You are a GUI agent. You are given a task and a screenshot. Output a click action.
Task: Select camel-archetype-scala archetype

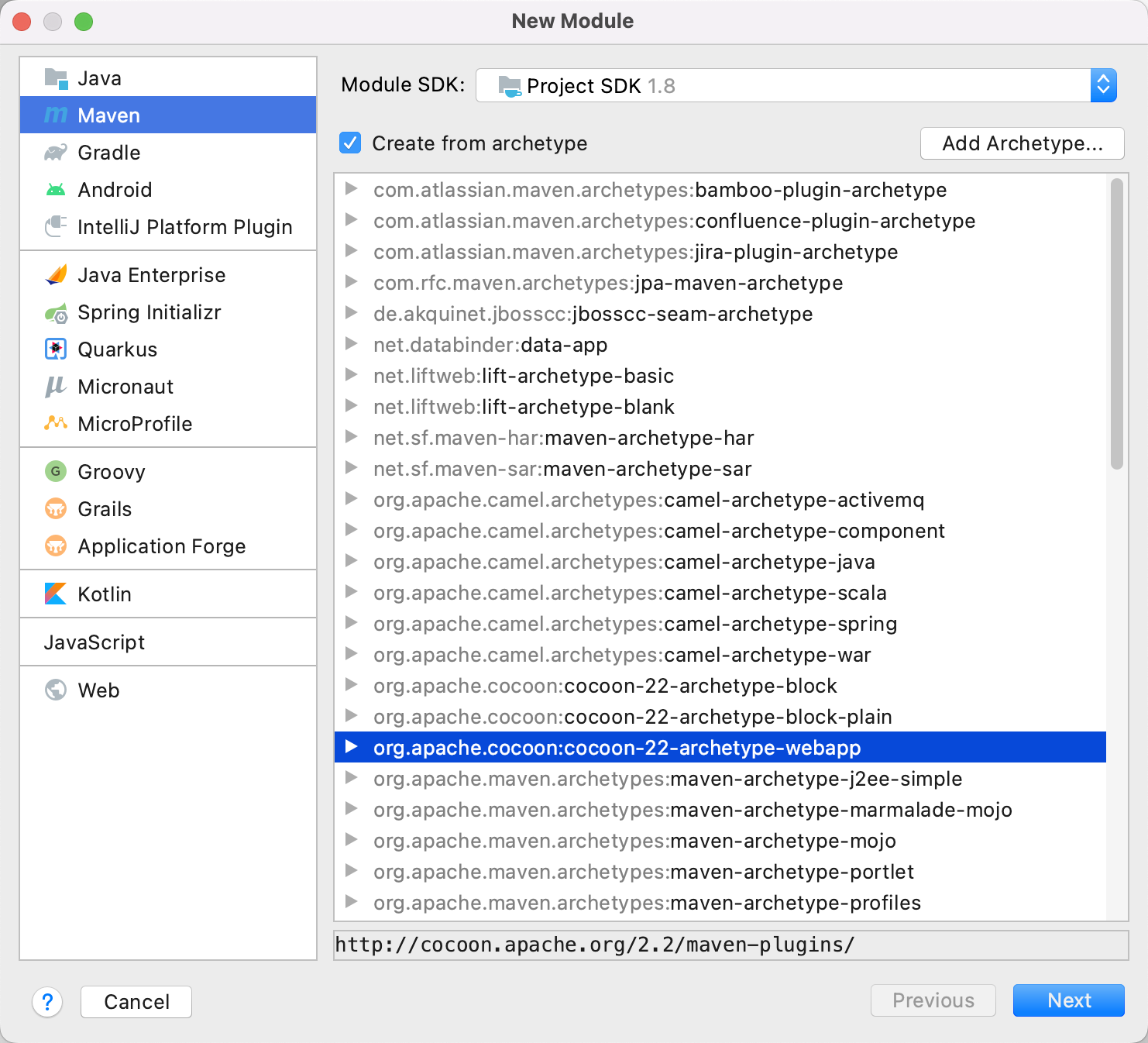click(x=720, y=593)
